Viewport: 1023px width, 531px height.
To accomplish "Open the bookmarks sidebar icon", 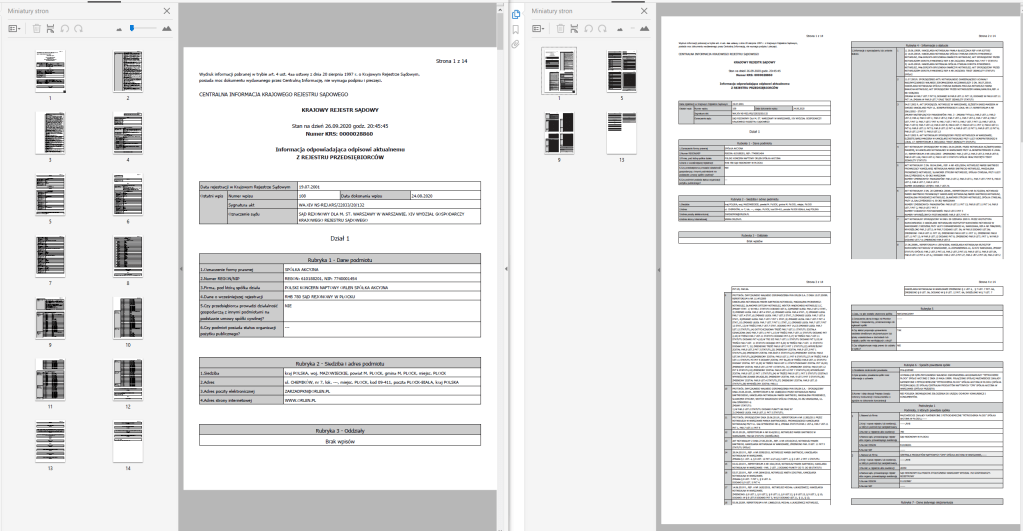I will click(515, 30).
